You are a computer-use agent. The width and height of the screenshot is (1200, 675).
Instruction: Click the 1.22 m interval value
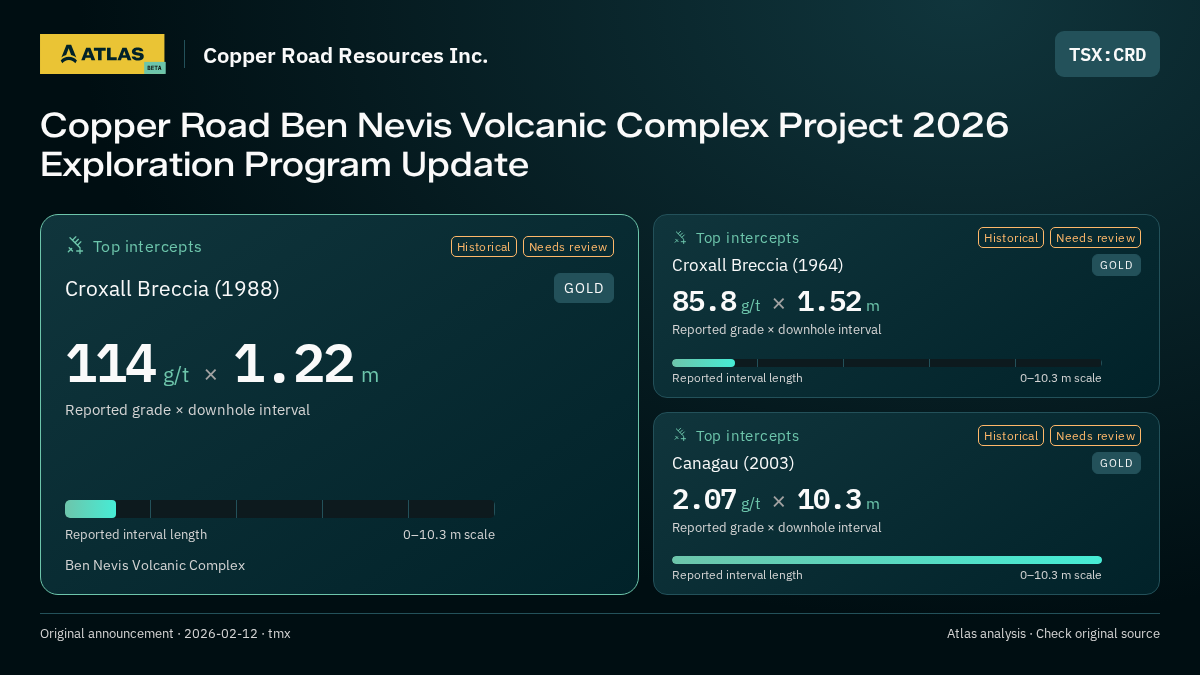pos(307,365)
